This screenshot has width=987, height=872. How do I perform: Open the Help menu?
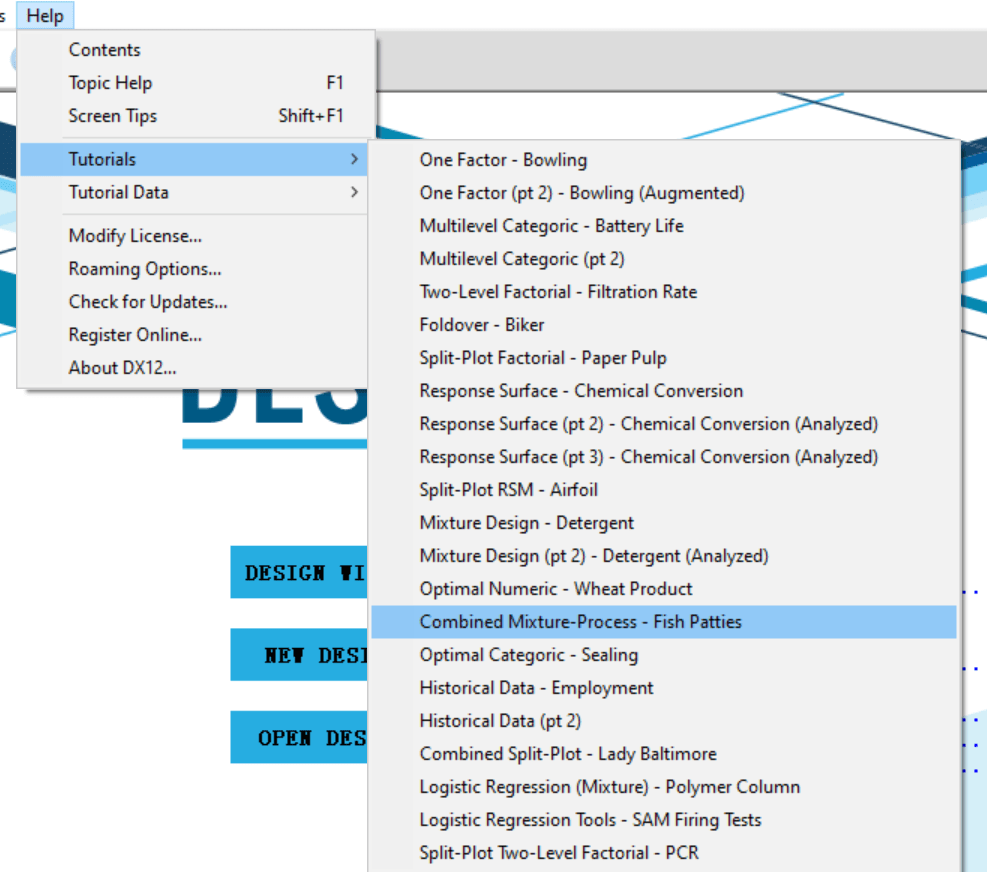(45, 15)
